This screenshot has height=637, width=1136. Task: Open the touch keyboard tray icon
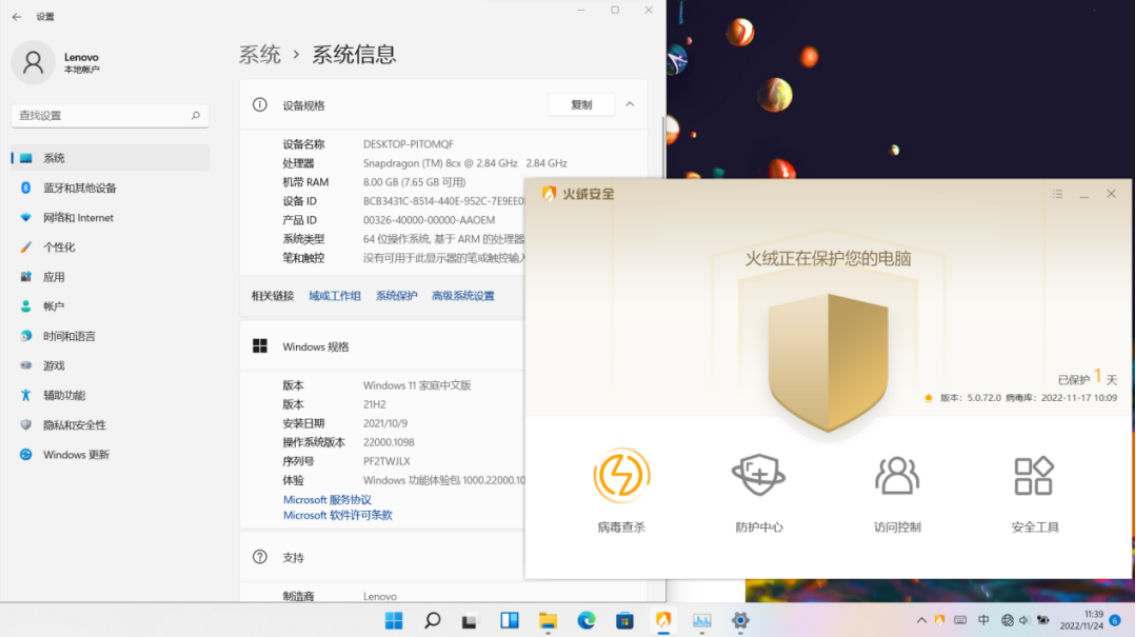(961, 620)
